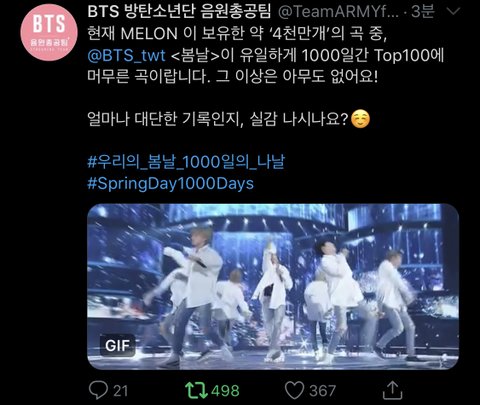Open the @TeamARMYf... handle

[338, 12]
